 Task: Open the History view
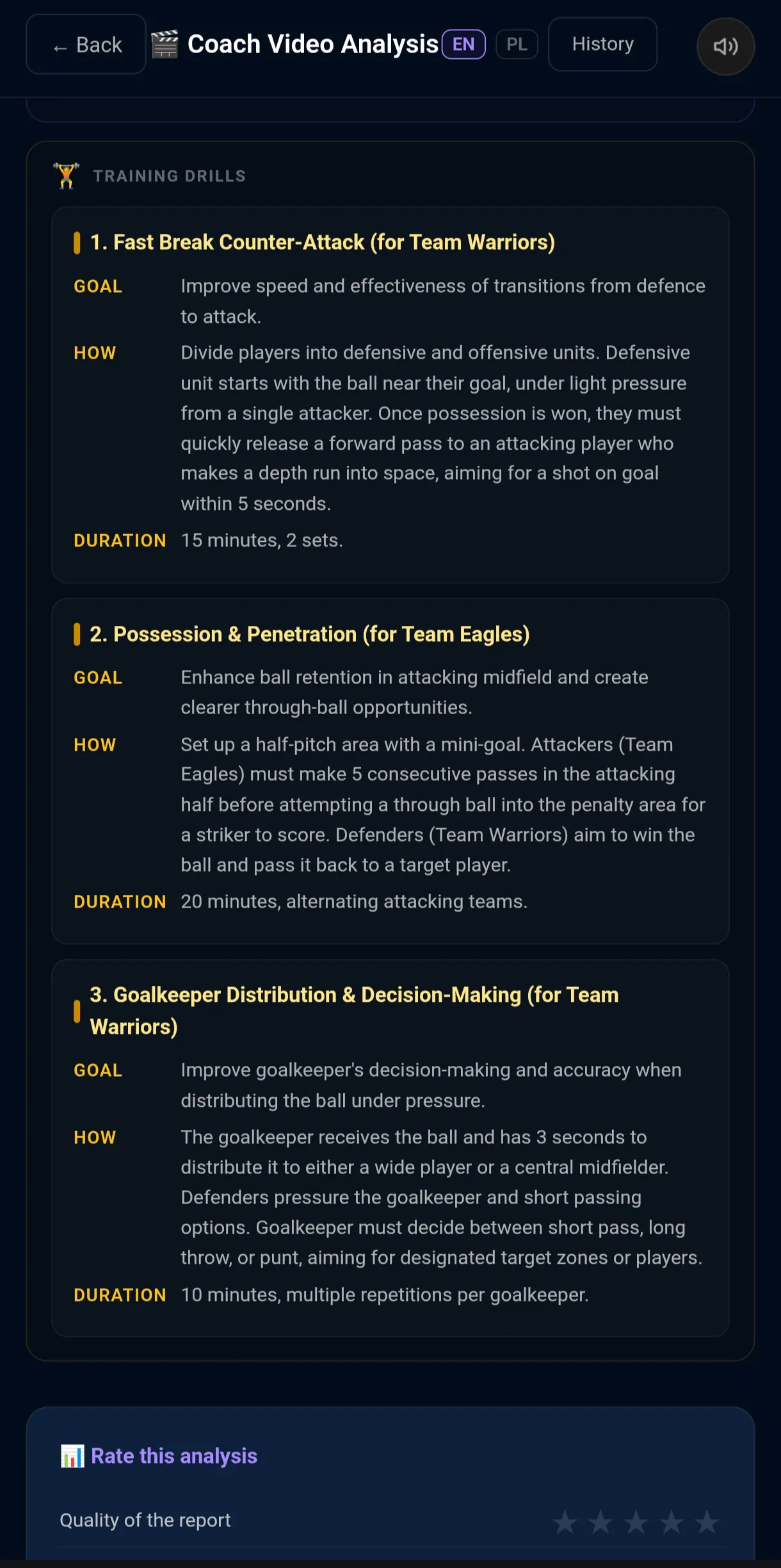(602, 44)
